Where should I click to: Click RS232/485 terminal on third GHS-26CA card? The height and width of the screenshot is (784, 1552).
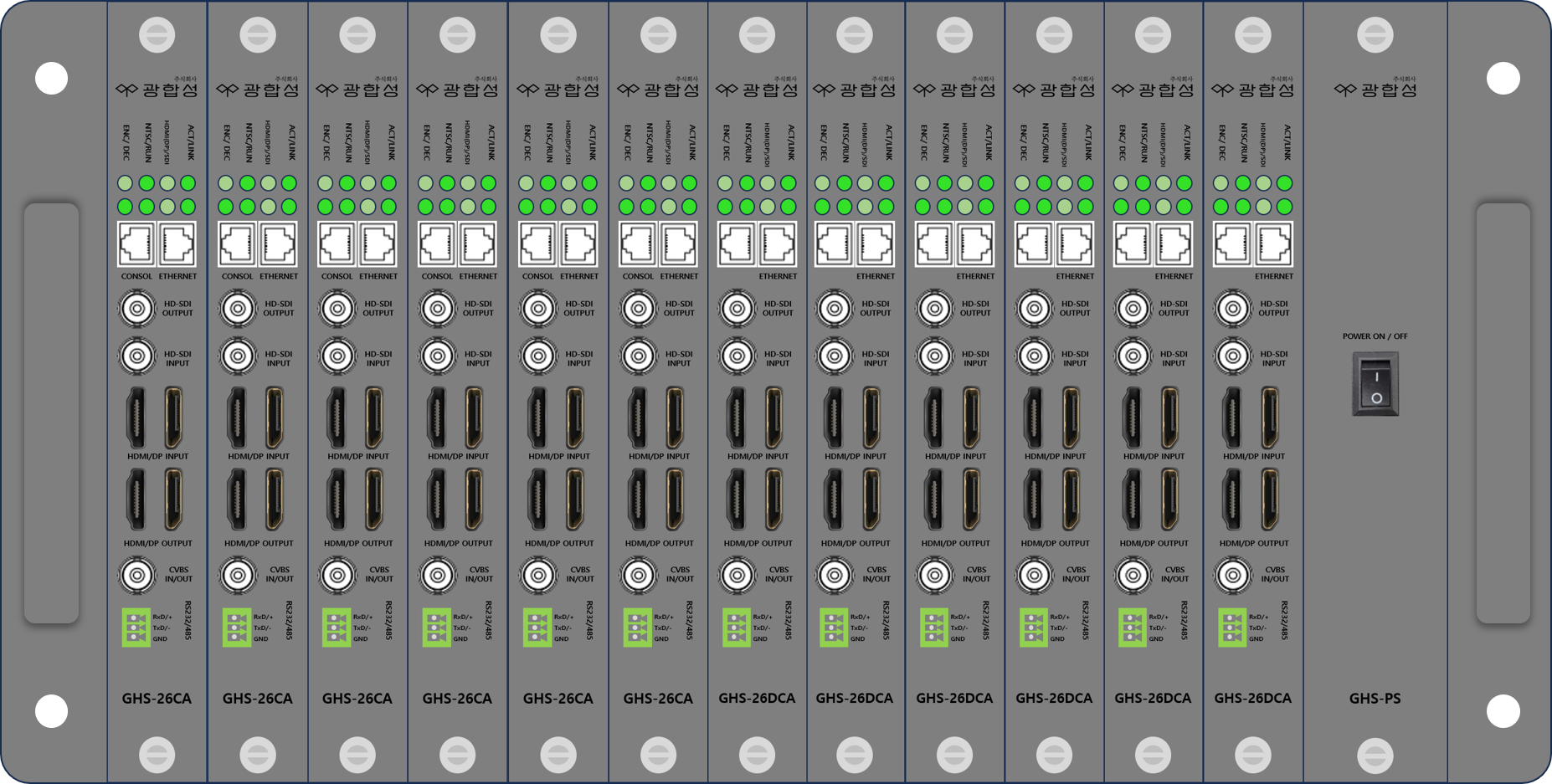336,628
